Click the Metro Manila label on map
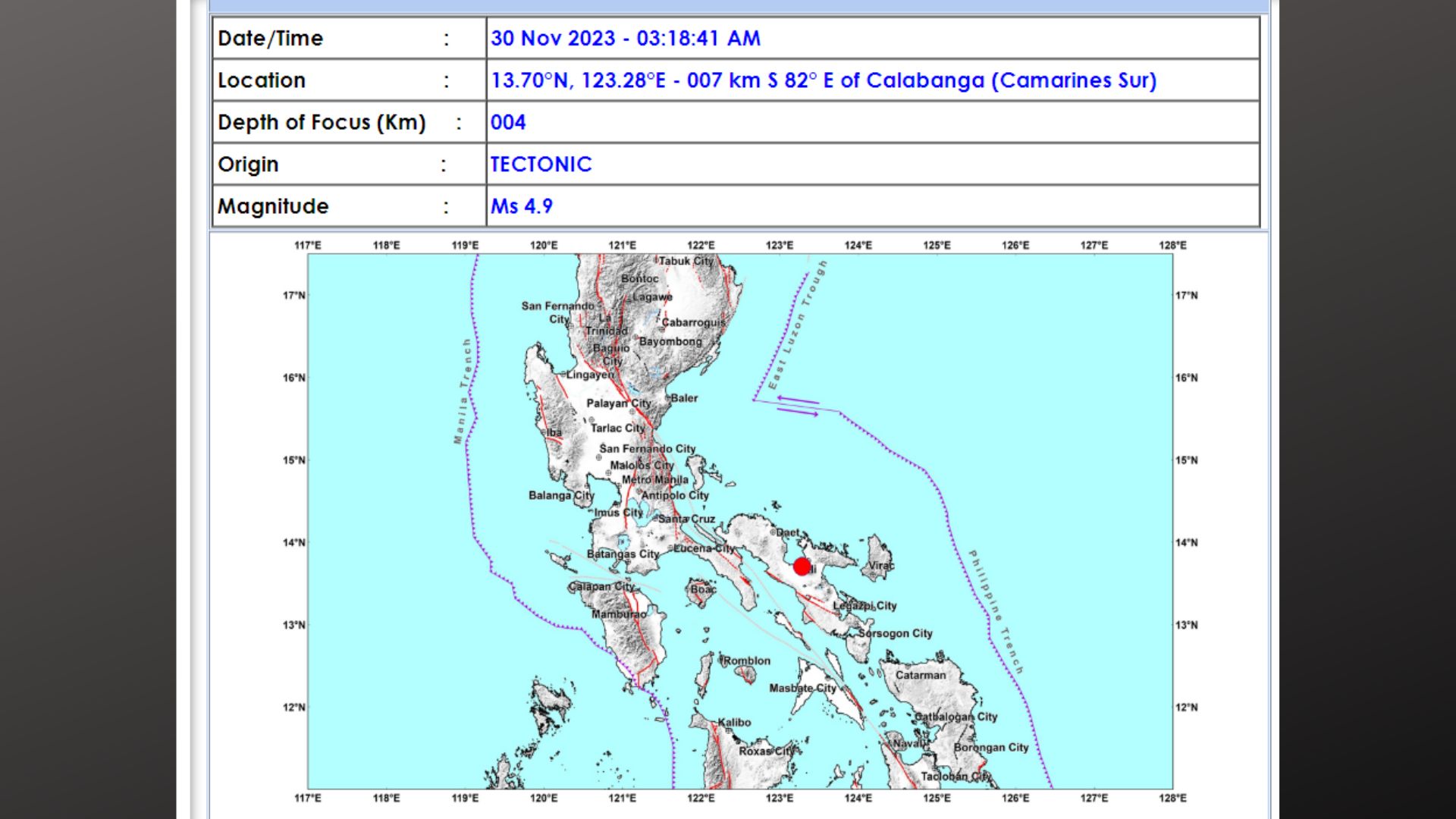Screen dimensions: 1456x819 [x=655, y=479]
